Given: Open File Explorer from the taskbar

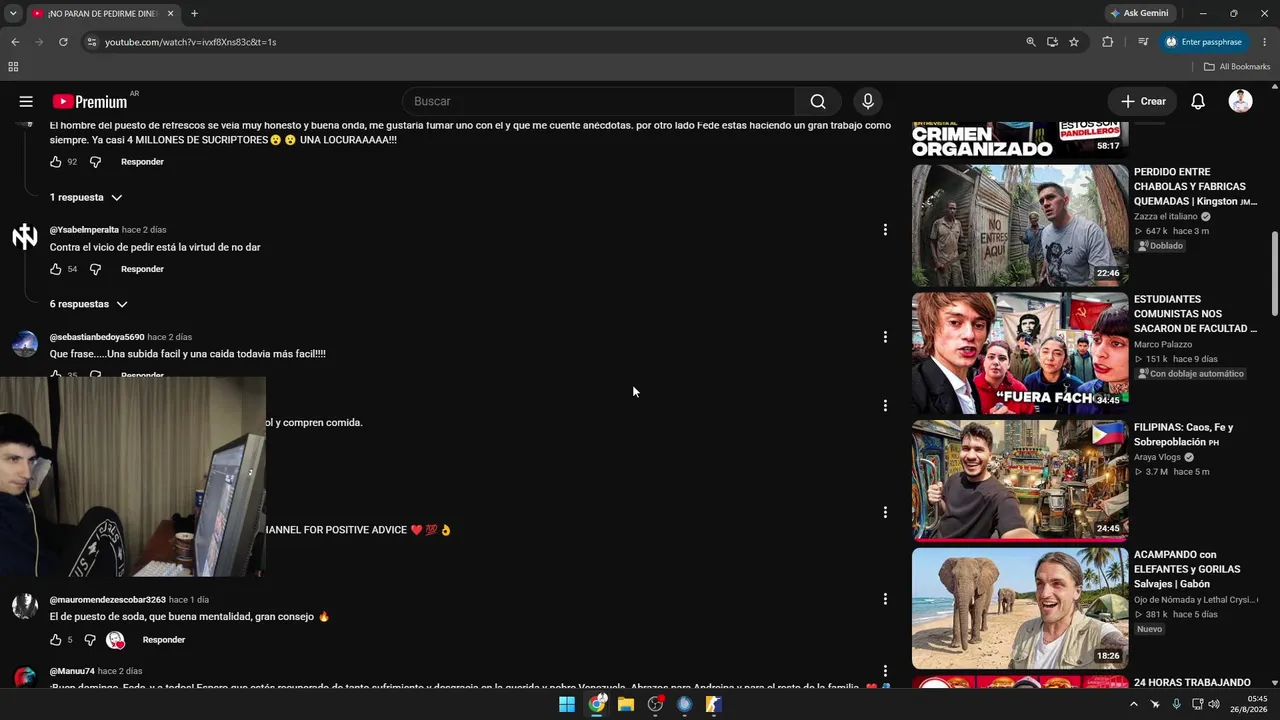Looking at the screenshot, I should [x=626, y=704].
